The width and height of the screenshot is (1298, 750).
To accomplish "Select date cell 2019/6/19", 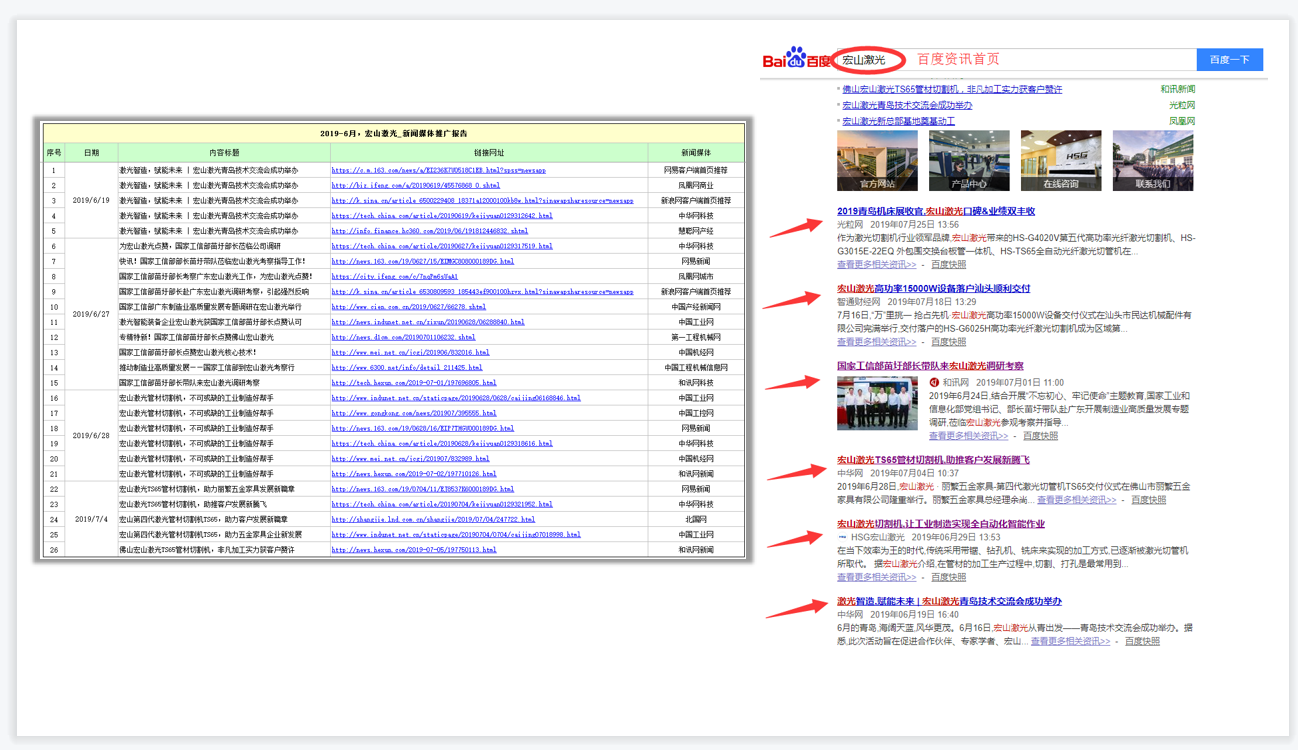I will [92, 200].
